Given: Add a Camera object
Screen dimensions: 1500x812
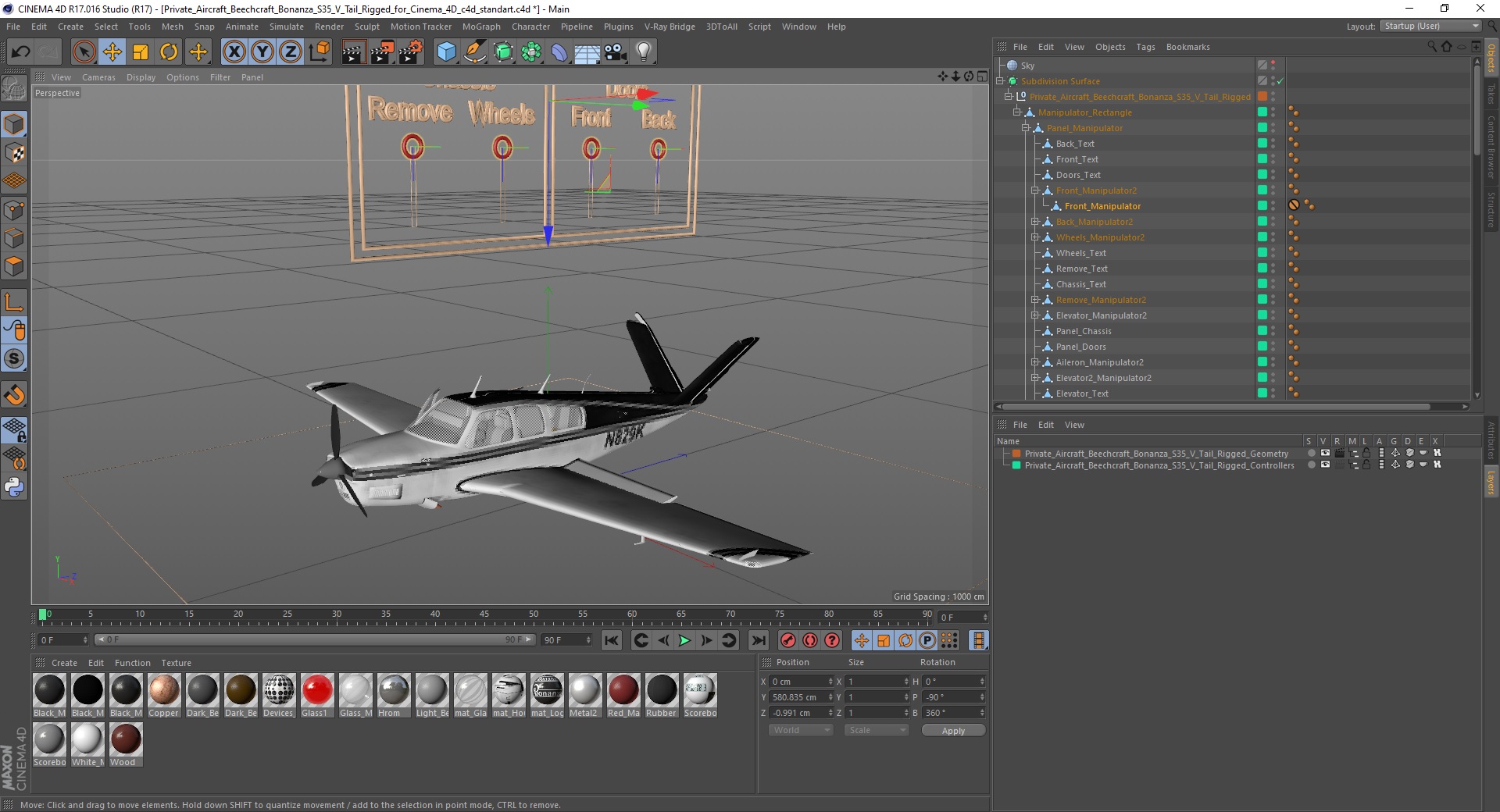Looking at the screenshot, I should pos(615,52).
